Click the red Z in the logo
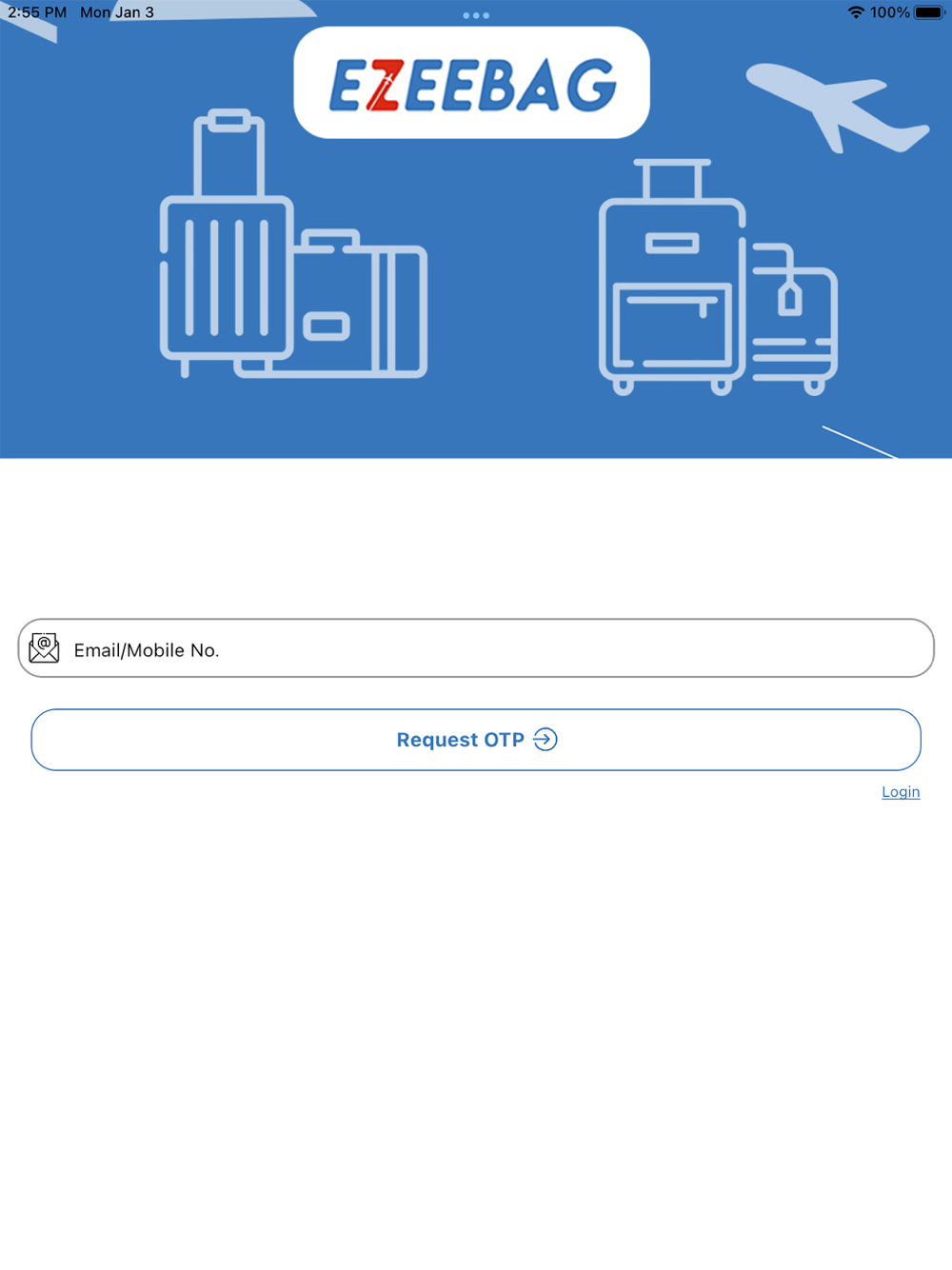952x1270 pixels. click(384, 86)
